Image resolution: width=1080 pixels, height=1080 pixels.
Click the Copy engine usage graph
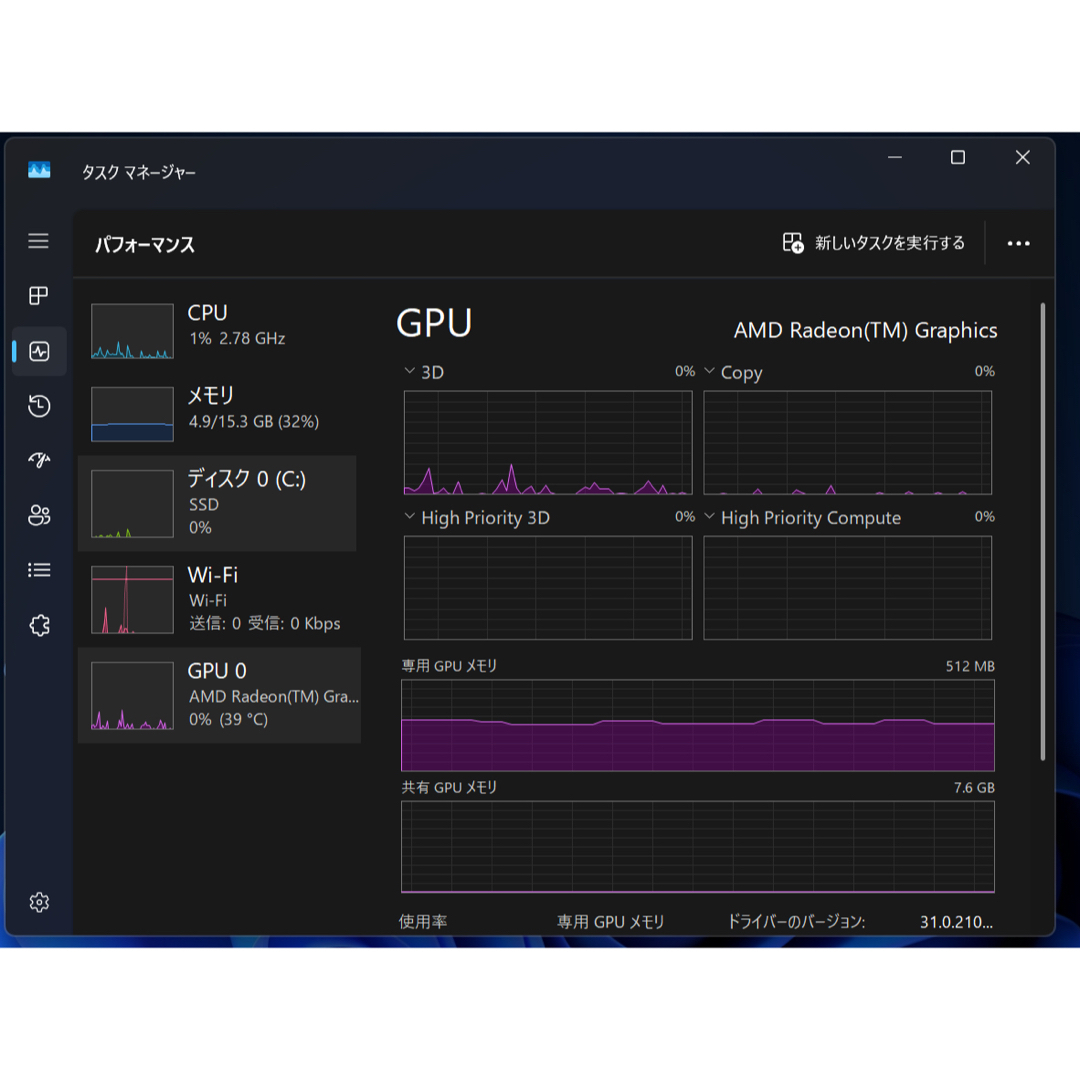(847, 443)
